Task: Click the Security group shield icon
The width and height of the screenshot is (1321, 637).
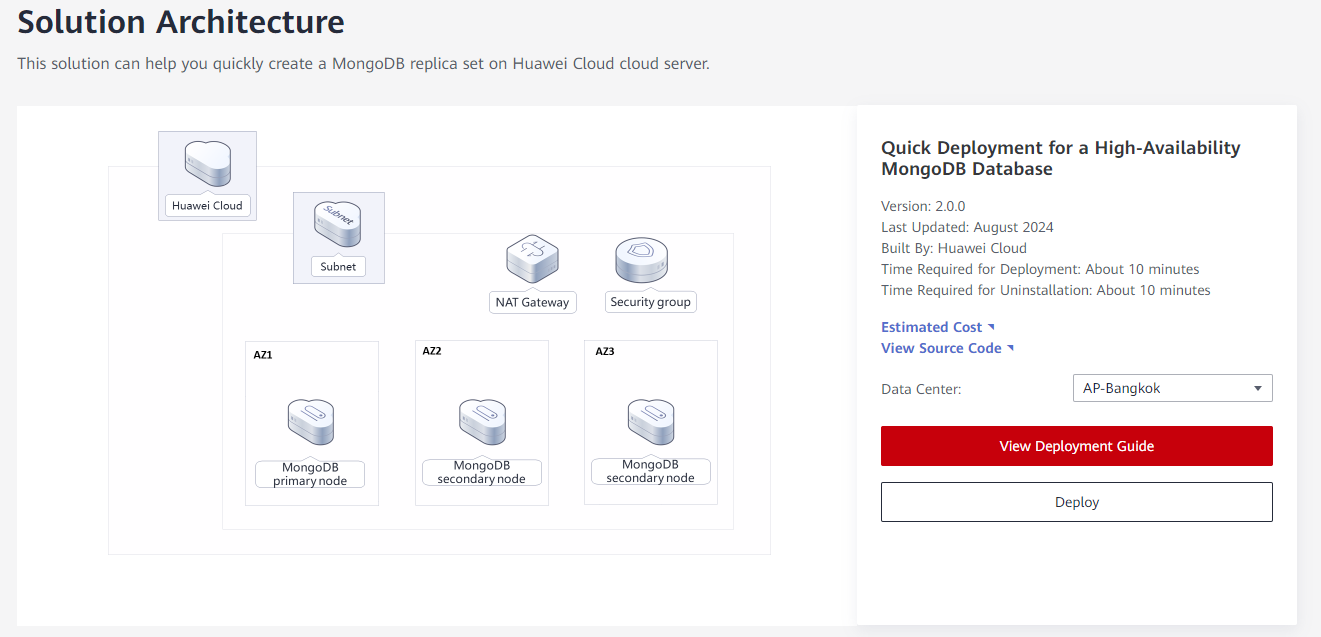Action: pyautogui.click(x=641, y=261)
